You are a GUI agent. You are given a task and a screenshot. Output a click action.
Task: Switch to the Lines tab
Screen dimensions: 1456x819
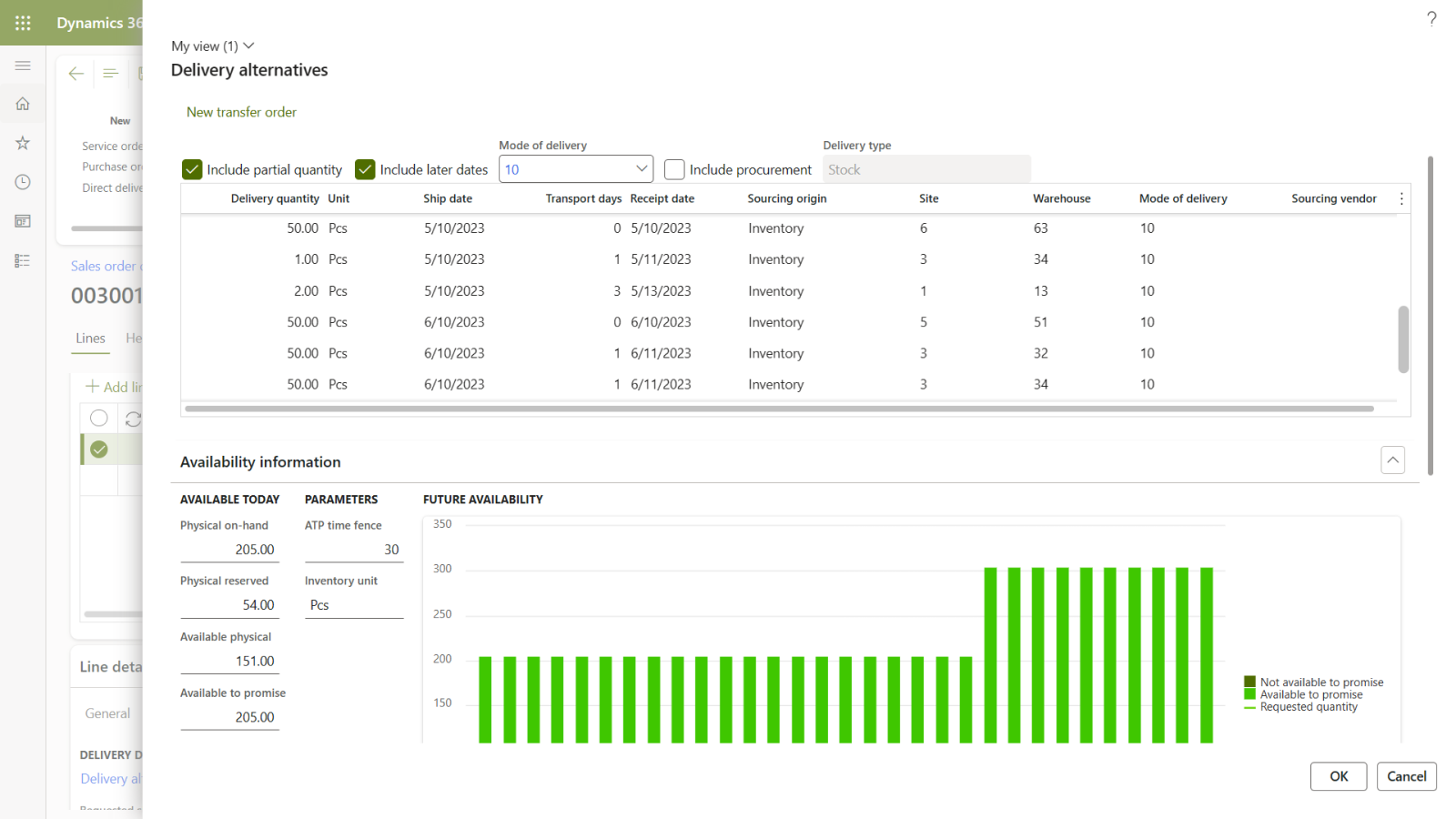point(90,339)
